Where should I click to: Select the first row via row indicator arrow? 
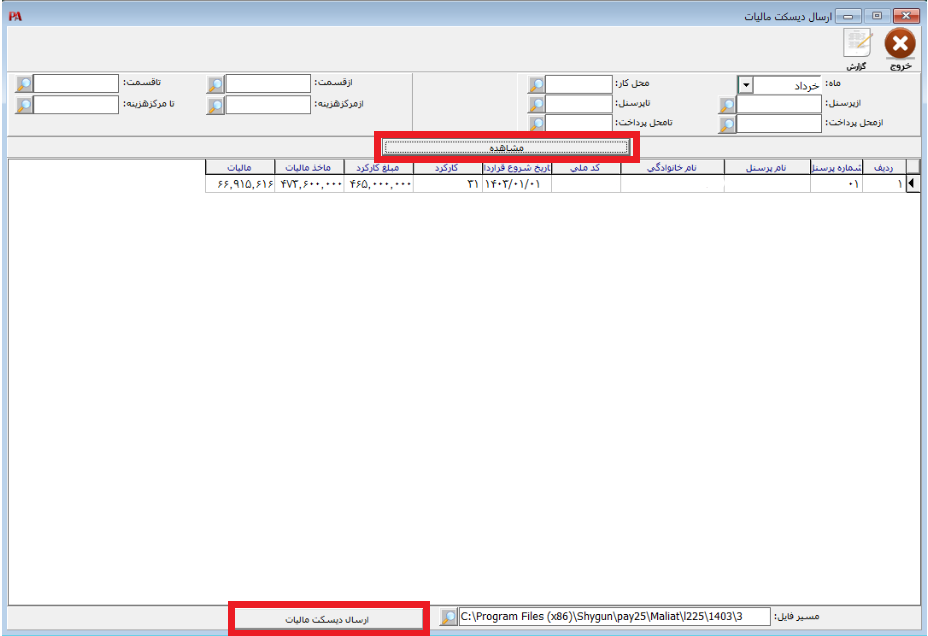coord(911,184)
